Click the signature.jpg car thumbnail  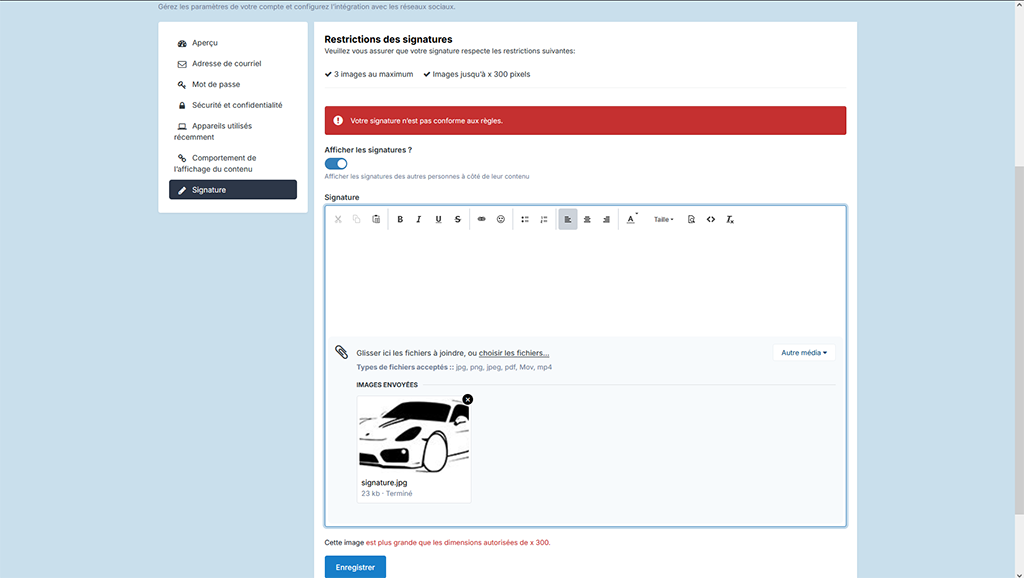414,436
